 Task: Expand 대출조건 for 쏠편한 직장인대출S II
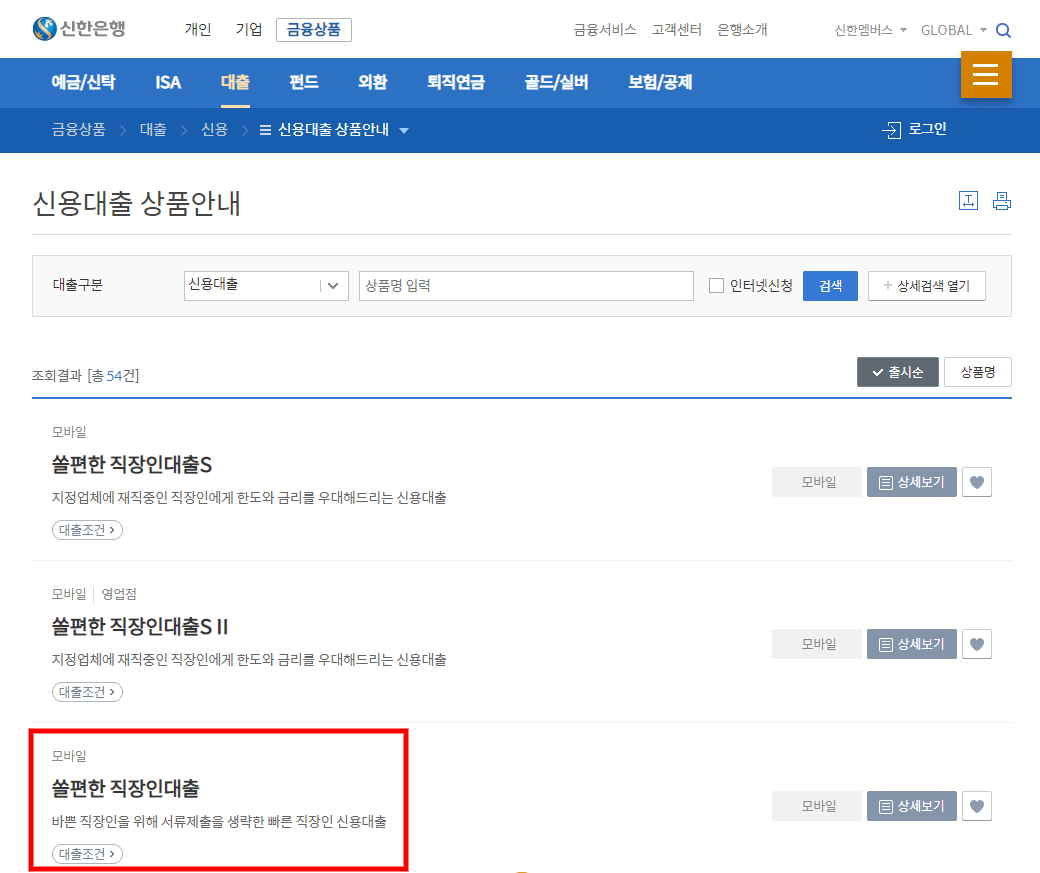(87, 692)
